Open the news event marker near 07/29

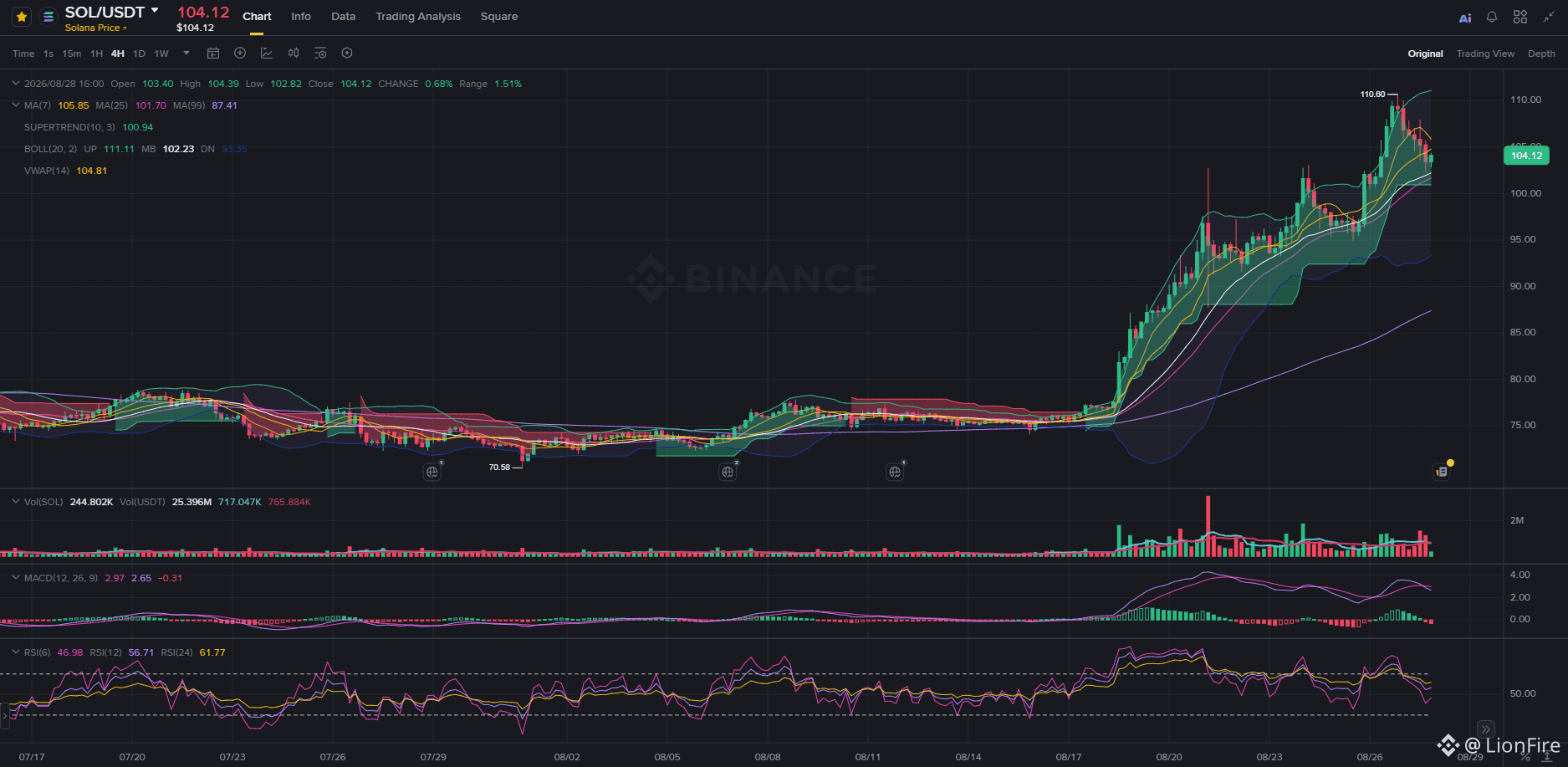[x=432, y=472]
